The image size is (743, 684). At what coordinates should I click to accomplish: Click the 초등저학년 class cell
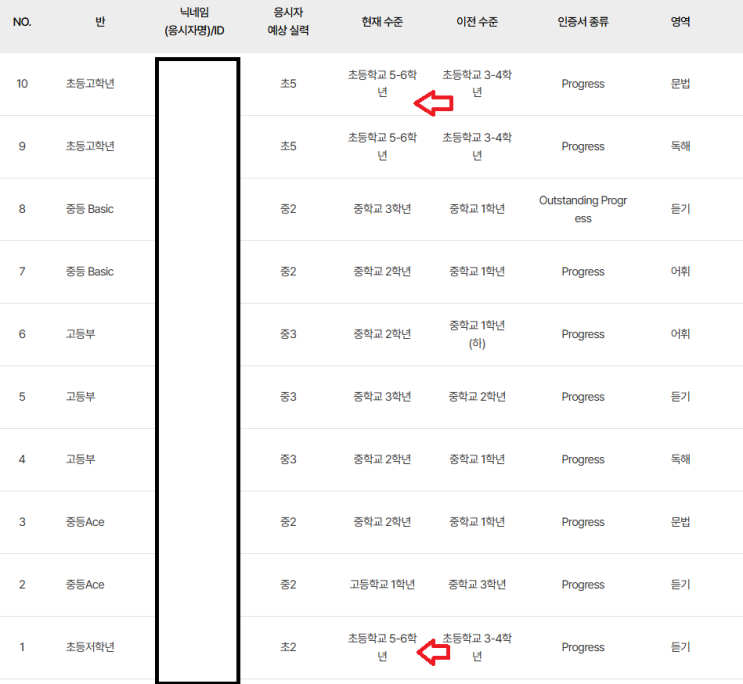pos(90,647)
